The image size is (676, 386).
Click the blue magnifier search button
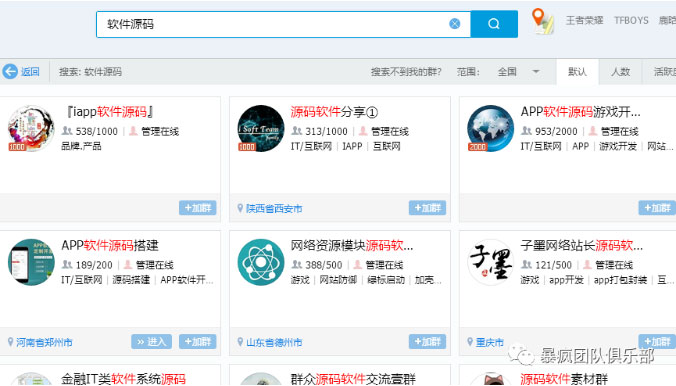point(494,24)
